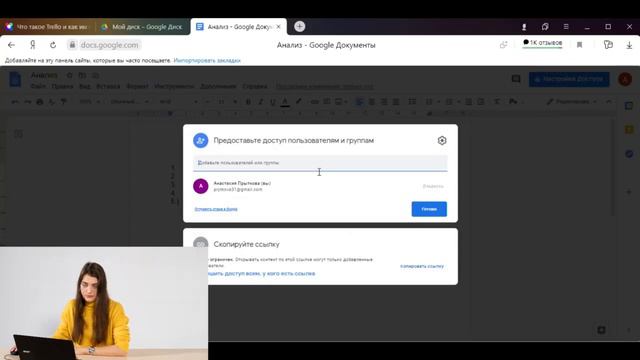Open the paragraph style dropdown

click(129, 102)
